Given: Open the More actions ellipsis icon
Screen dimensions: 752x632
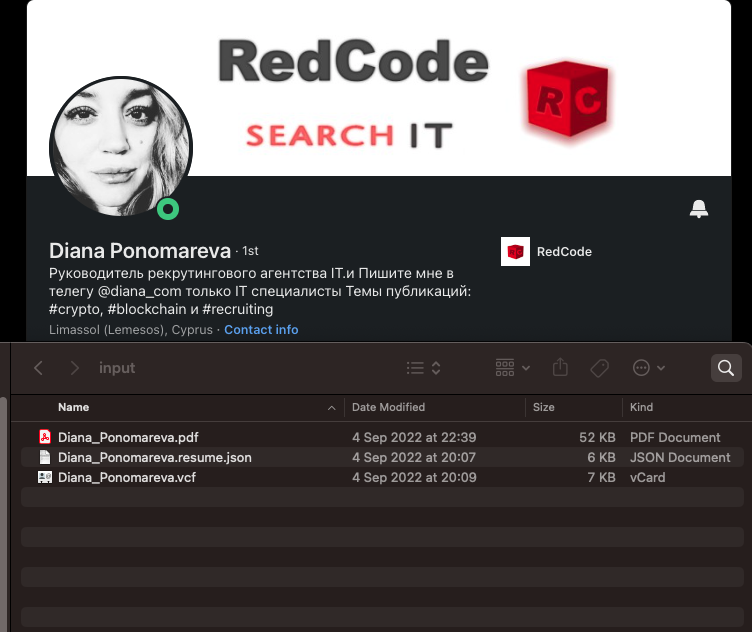Looking at the screenshot, I should pos(641,368).
